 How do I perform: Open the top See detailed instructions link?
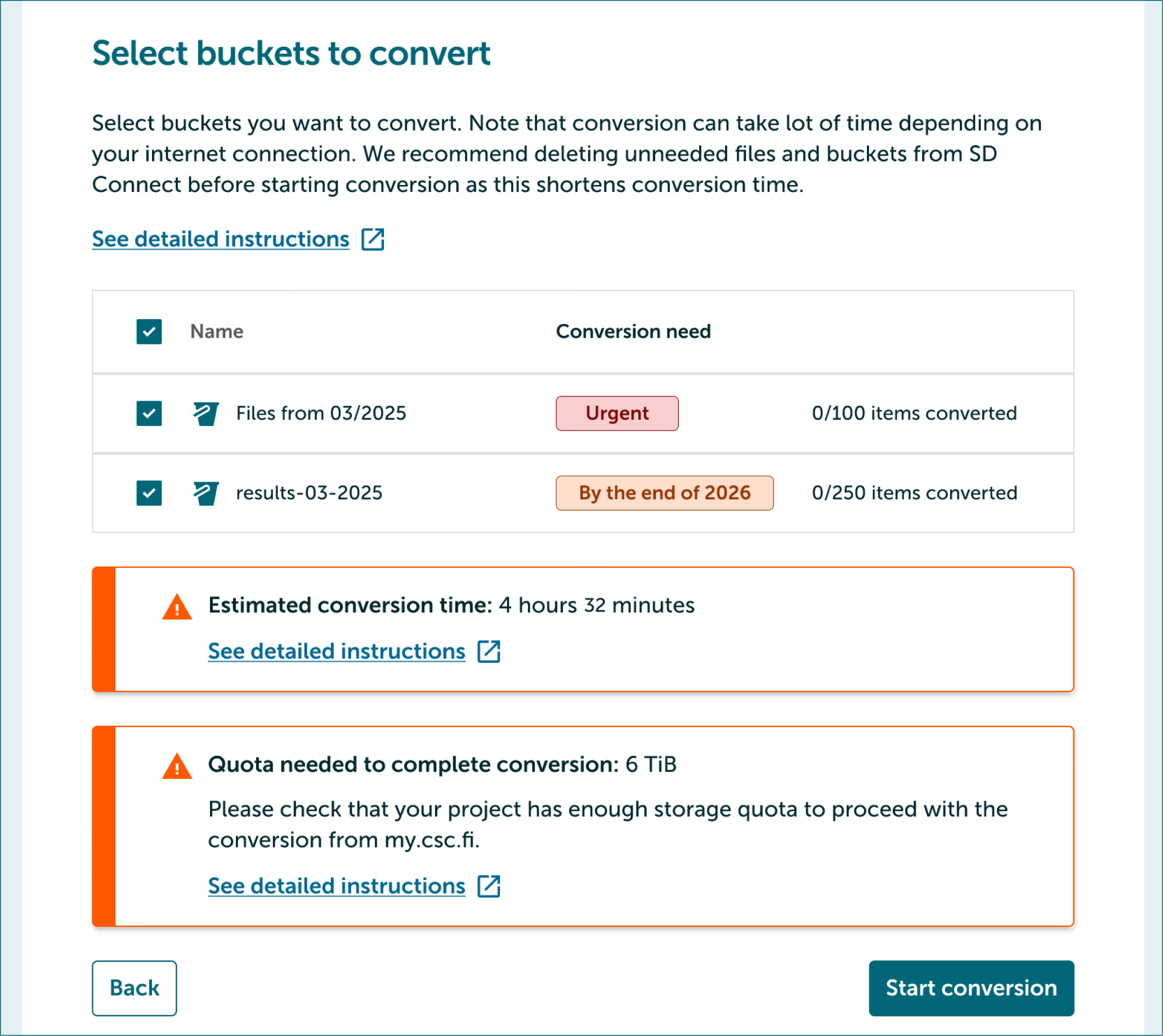pyautogui.click(x=221, y=239)
